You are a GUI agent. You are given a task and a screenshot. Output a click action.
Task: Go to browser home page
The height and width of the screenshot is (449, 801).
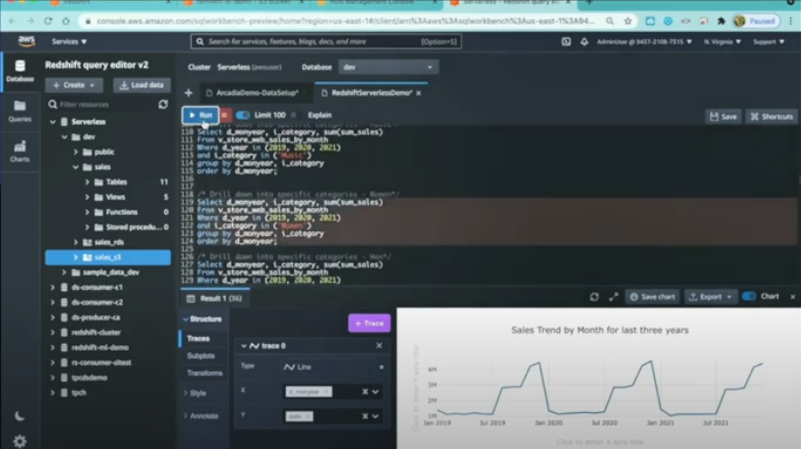[x=66, y=21]
